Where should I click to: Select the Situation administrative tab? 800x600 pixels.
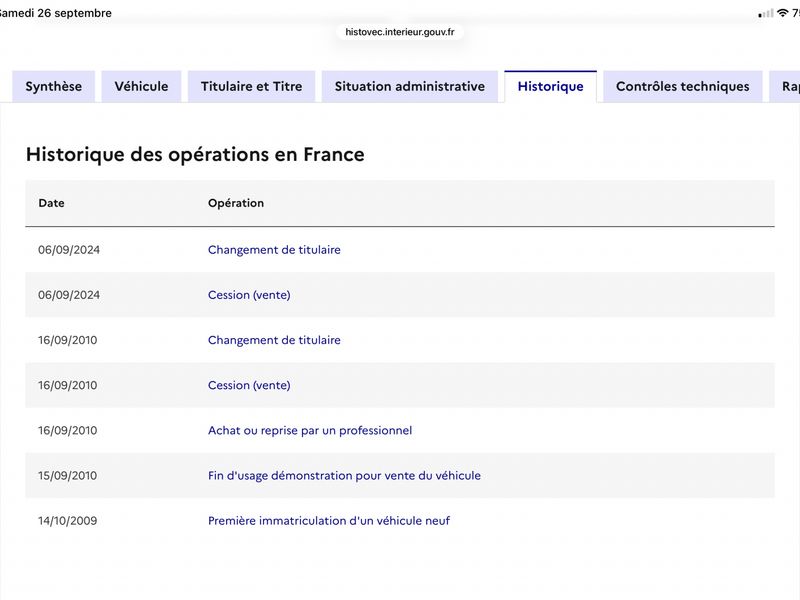click(x=410, y=87)
